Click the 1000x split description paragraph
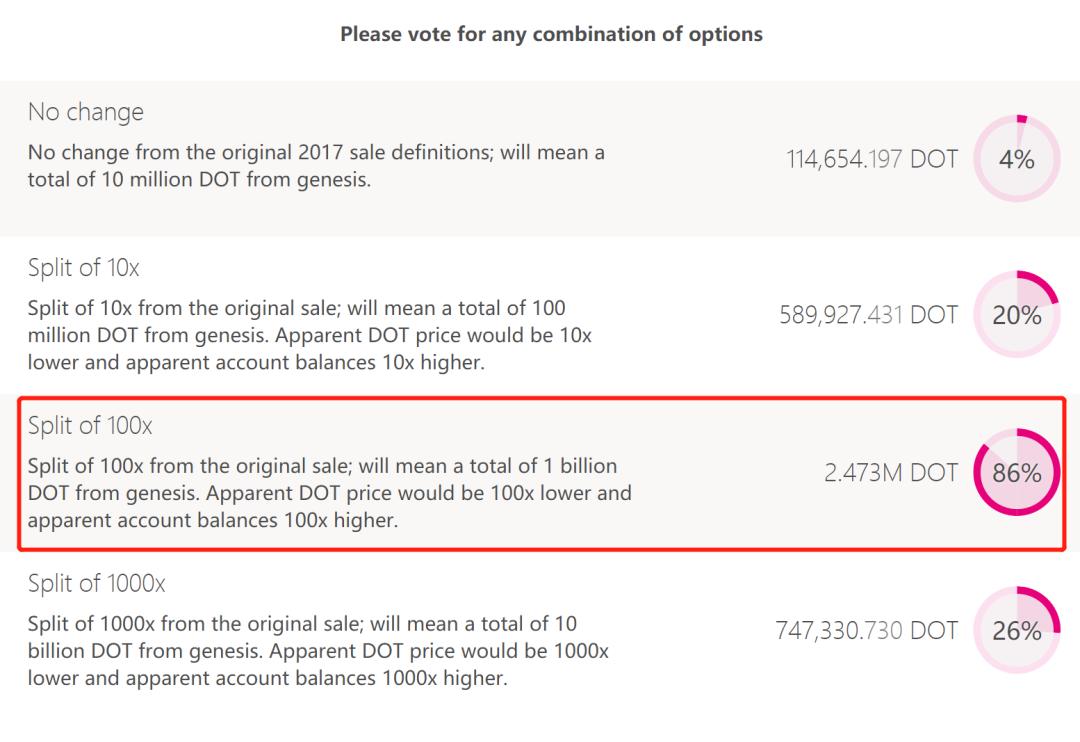 click(318, 650)
